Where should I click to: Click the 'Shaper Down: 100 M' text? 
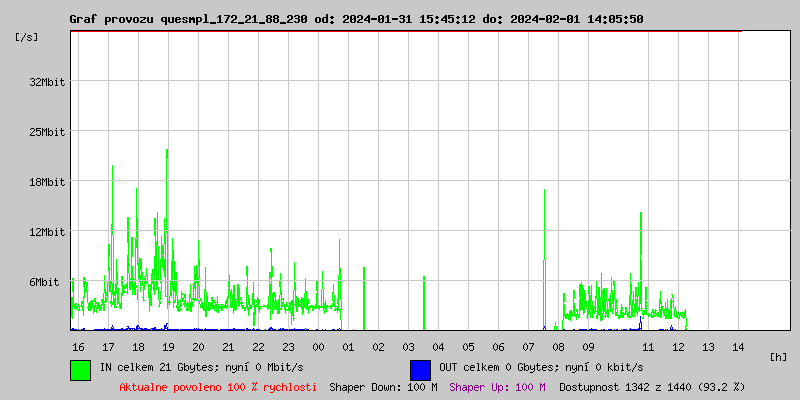[383, 386]
